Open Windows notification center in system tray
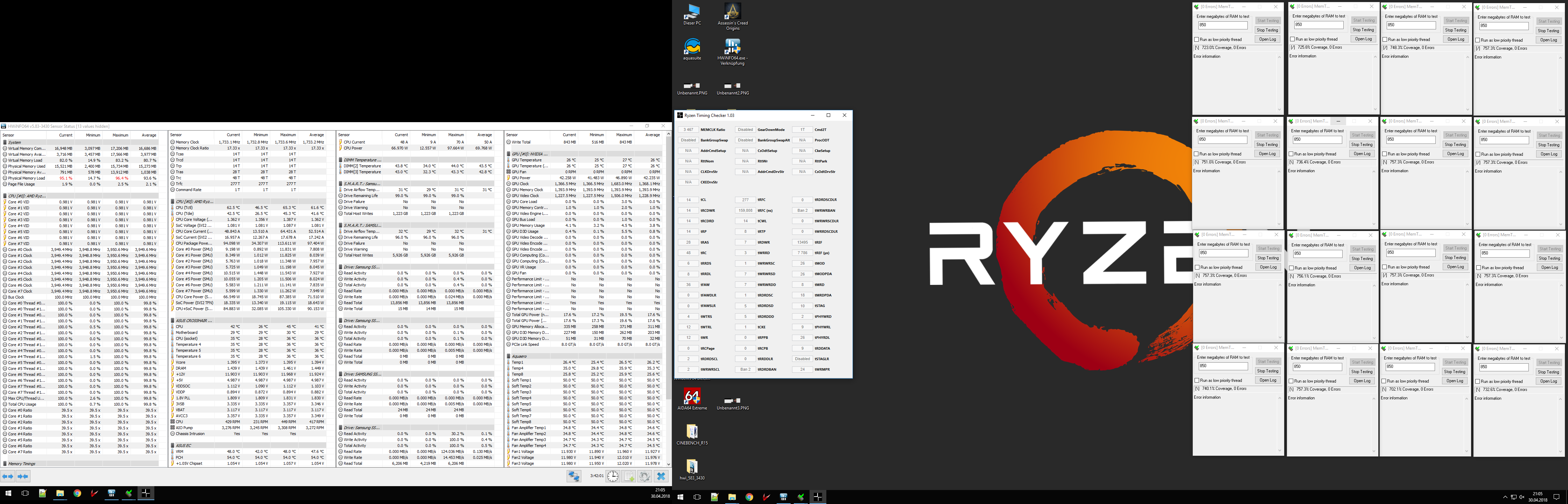Image resolution: width=1568 pixels, height=504 pixels. click(x=1556, y=497)
